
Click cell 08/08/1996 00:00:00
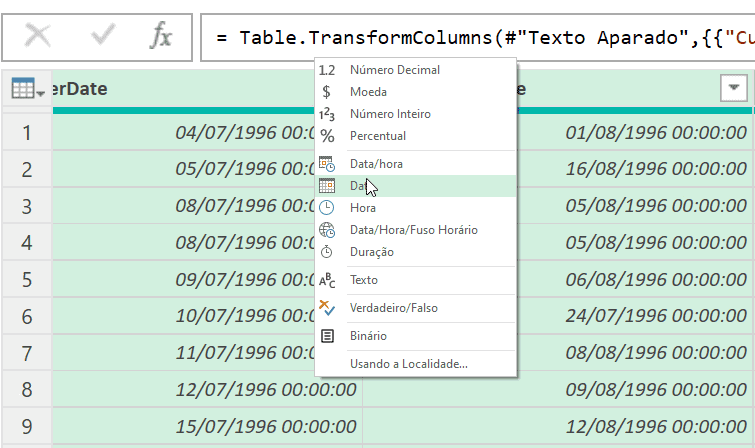(x=635, y=354)
